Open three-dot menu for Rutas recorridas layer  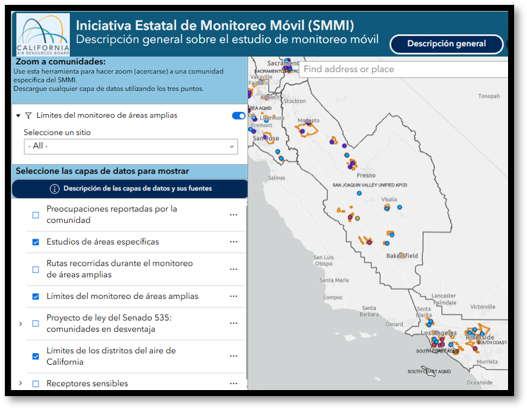pos(234,269)
